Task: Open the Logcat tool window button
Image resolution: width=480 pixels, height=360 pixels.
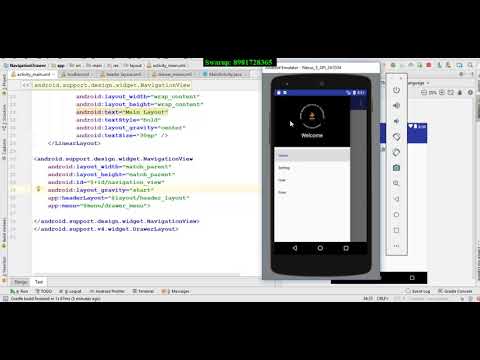Action: pos(70,291)
